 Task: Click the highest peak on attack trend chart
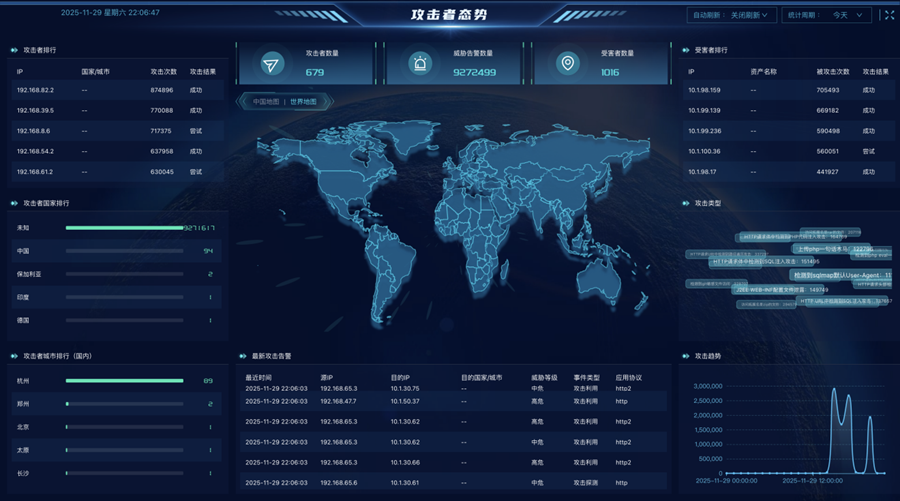[x=834, y=390]
